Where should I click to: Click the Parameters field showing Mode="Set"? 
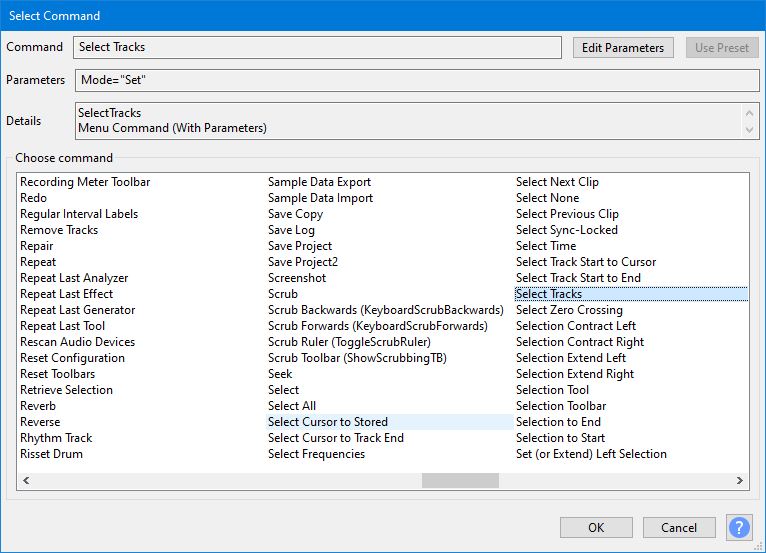click(x=417, y=80)
